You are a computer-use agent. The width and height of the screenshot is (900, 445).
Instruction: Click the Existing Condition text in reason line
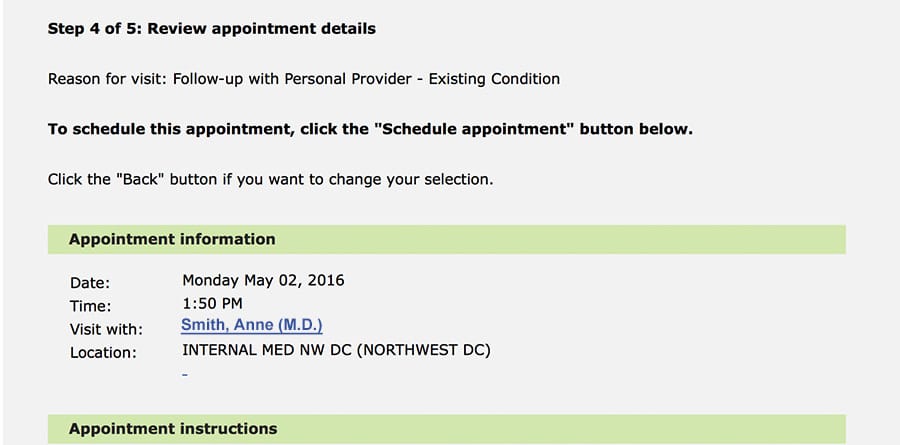[494, 79]
